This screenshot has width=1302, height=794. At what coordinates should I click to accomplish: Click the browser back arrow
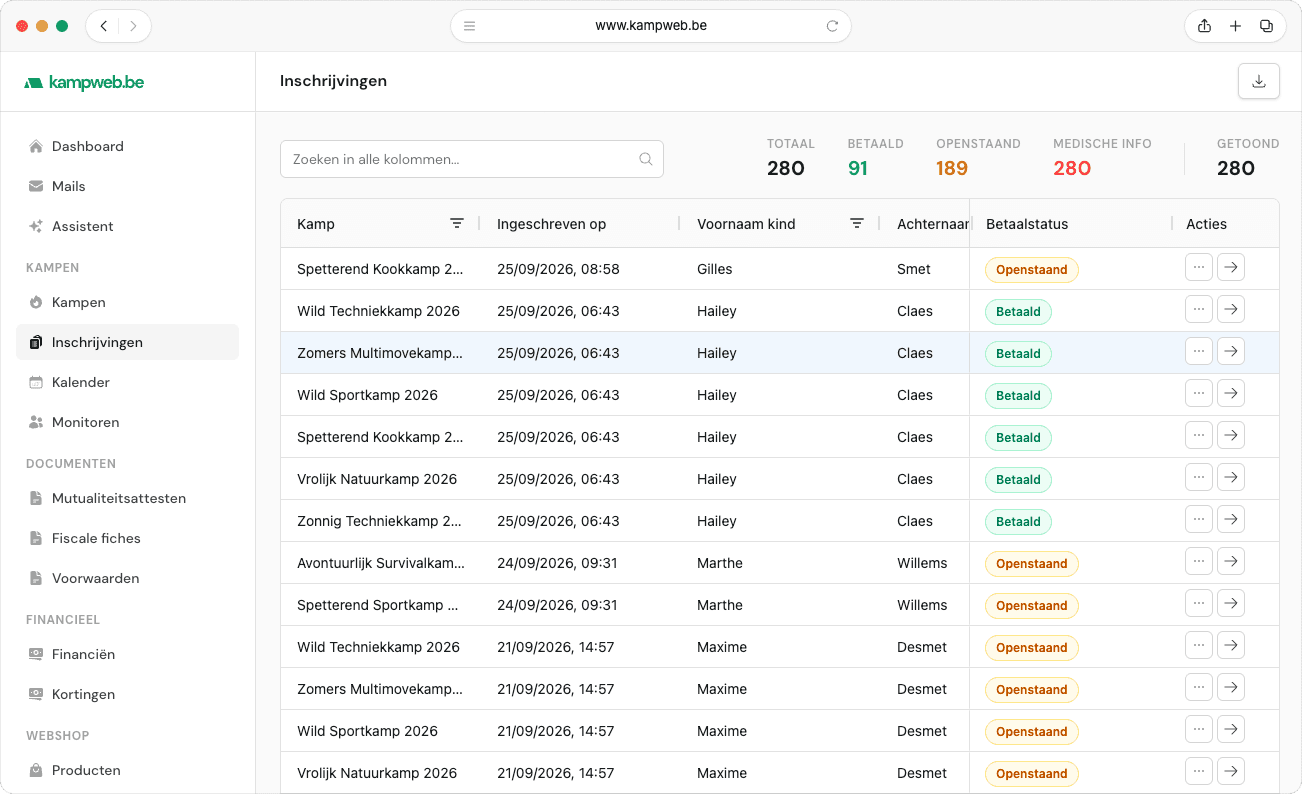tap(104, 26)
